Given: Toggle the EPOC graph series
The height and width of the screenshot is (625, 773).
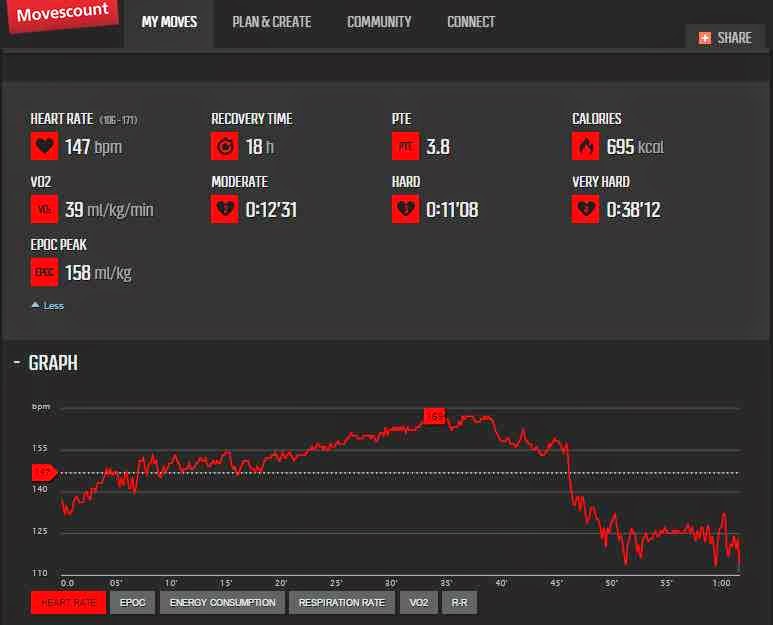Looking at the screenshot, I should (x=133, y=602).
